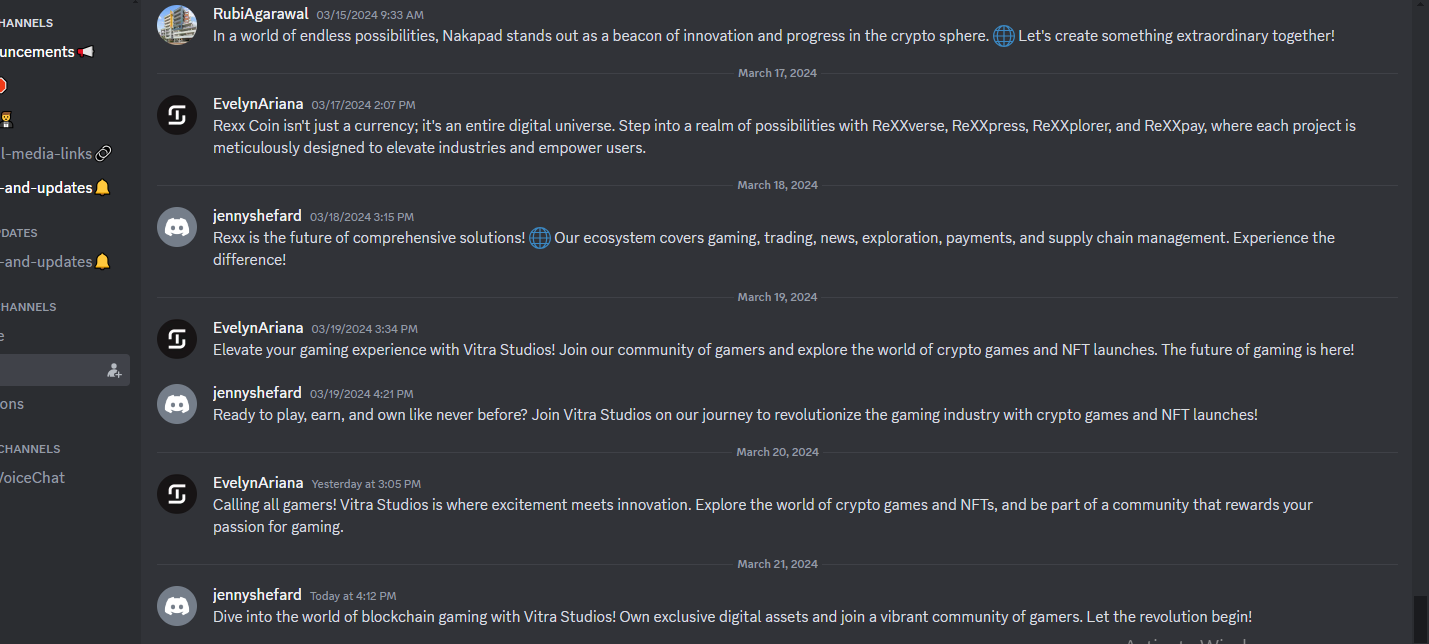Click jennyshefard's avatar on Today's message
This screenshot has width=1429, height=644.
[177, 606]
